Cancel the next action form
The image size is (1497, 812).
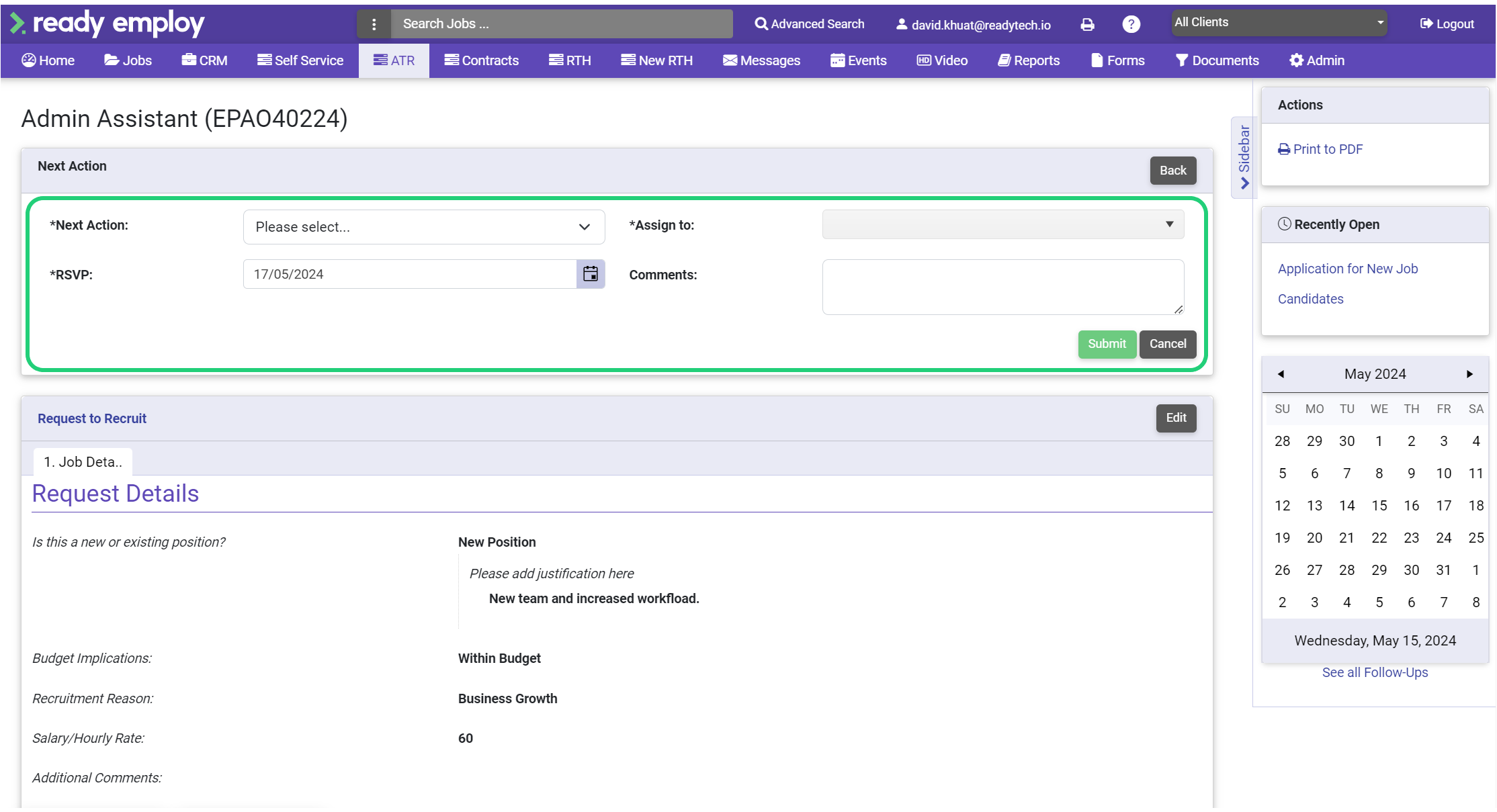[x=1168, y=344]
